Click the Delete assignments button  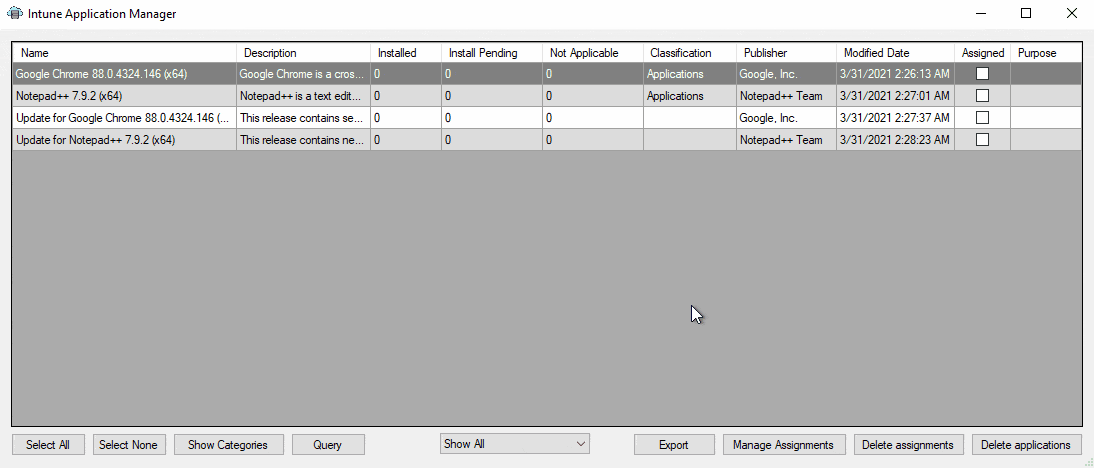point(908,445)
